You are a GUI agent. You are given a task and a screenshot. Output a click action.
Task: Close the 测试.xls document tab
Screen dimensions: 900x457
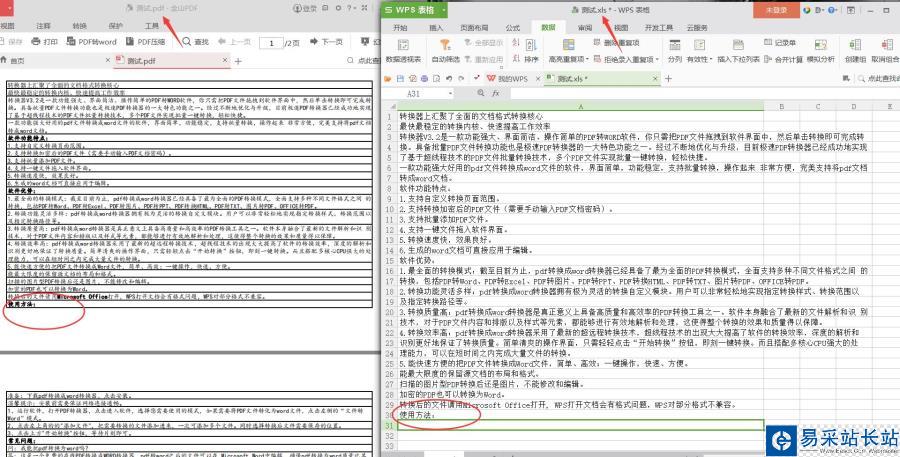[x=655, y=79]
